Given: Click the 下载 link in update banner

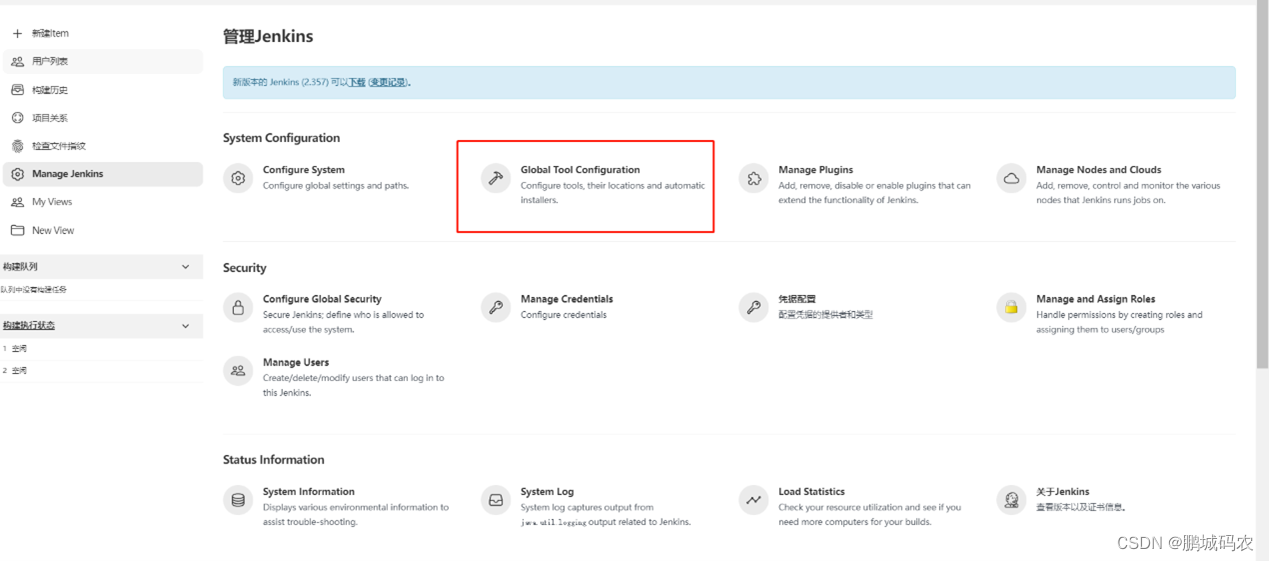Looking at the screenshot, I should [356, 82].
